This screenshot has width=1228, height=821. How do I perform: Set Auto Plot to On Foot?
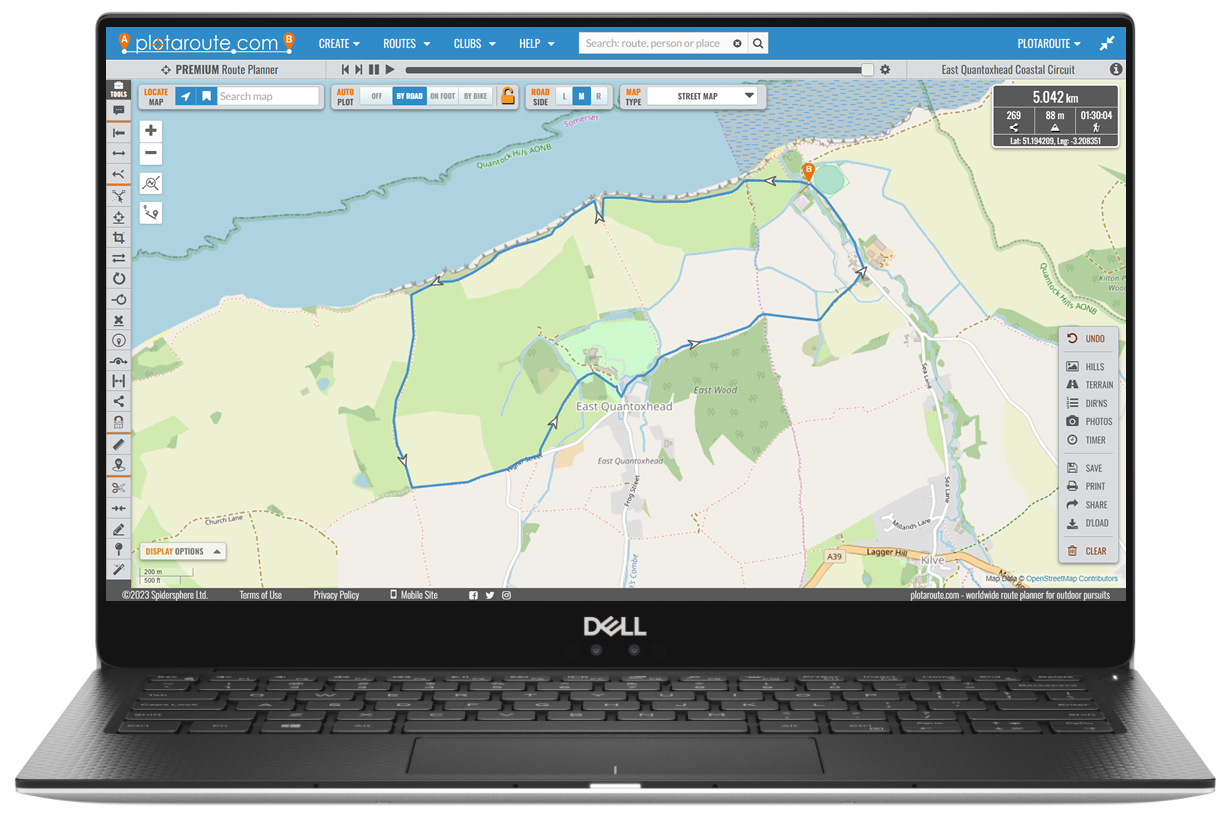coord(442,96)
